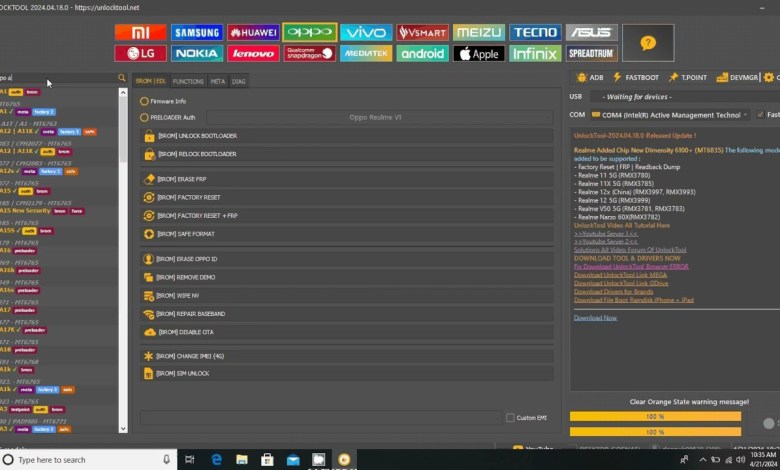Viewport: 780px width, 470px height.
Task: Enable the Custom EMI checkbox
Action: click(x=510, y=418)
